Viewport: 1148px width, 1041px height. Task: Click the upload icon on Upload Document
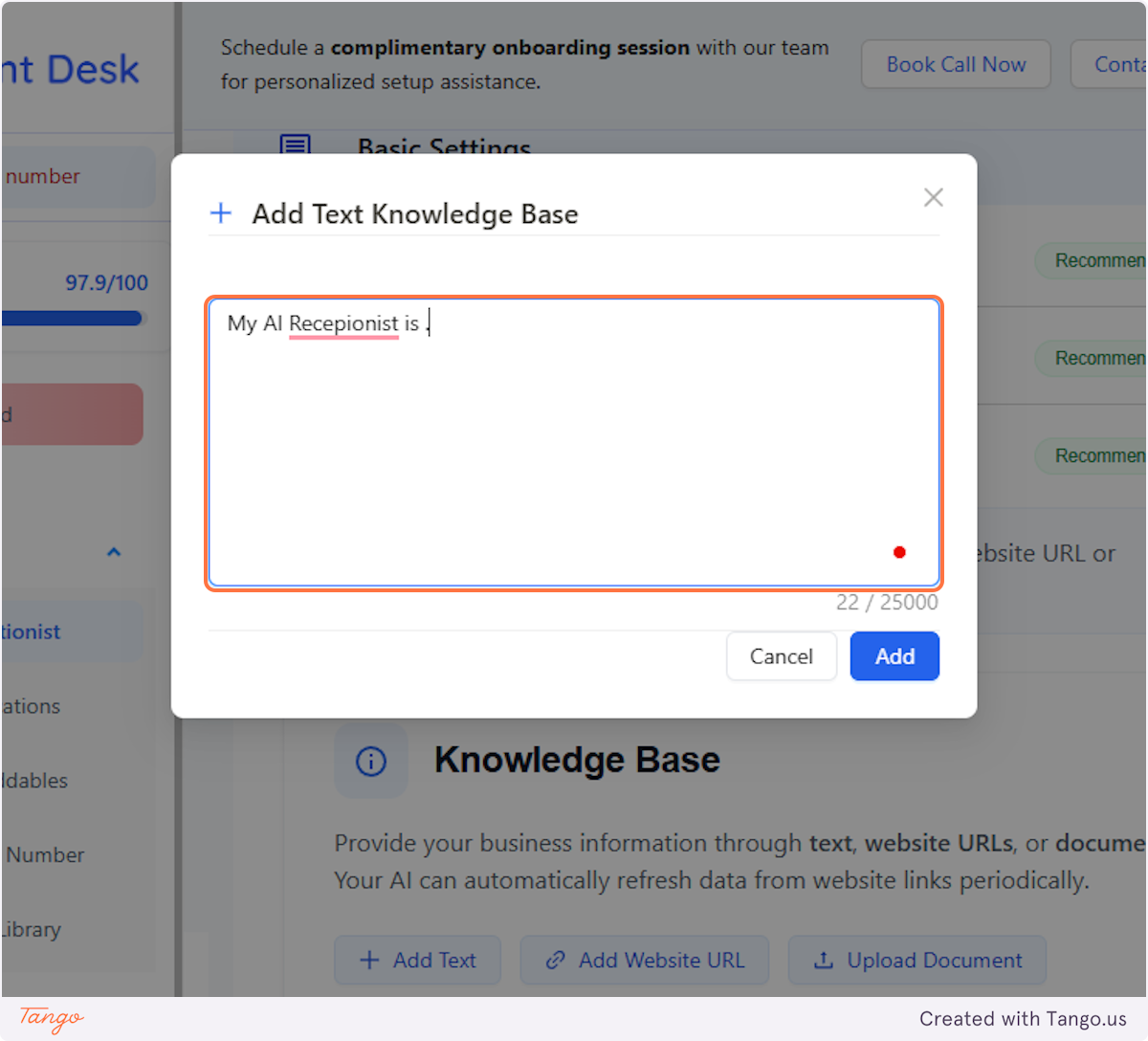point(824,960)
